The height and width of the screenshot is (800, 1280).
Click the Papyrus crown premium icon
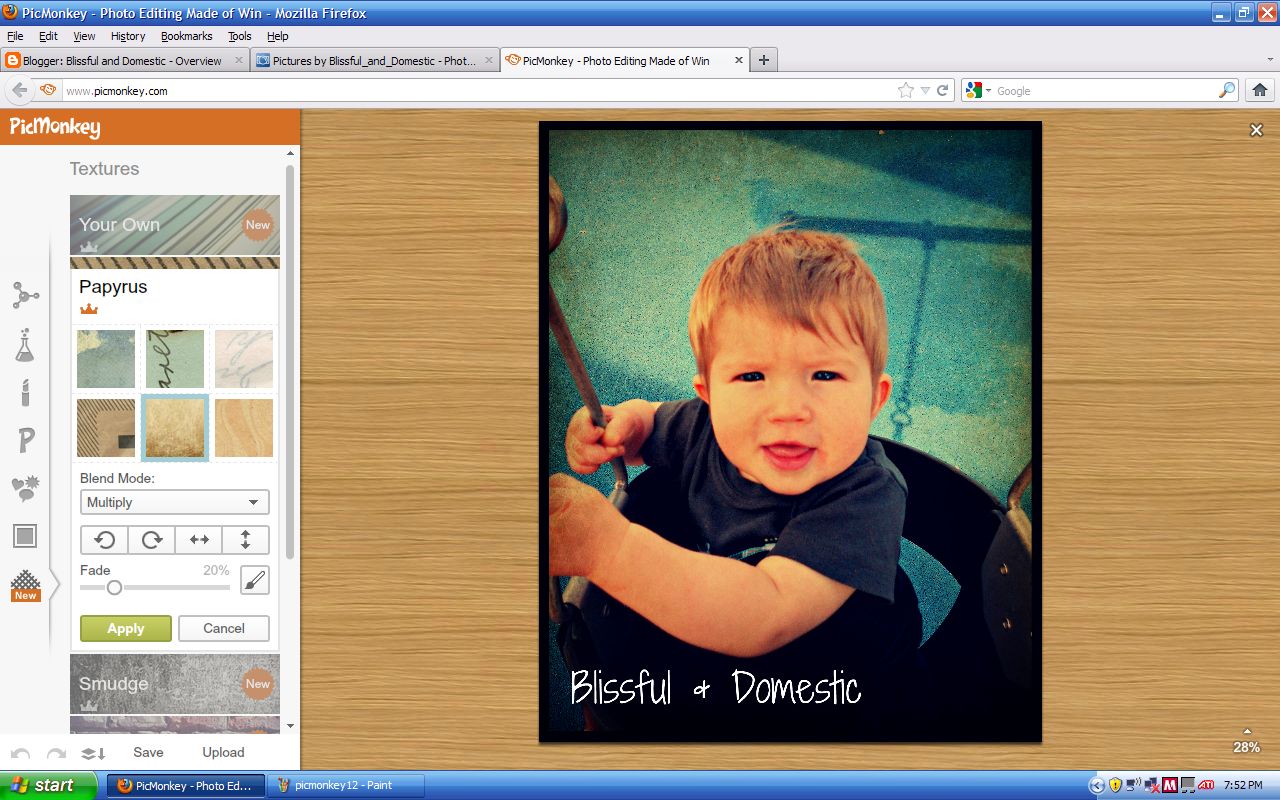[x=89, y=310]
